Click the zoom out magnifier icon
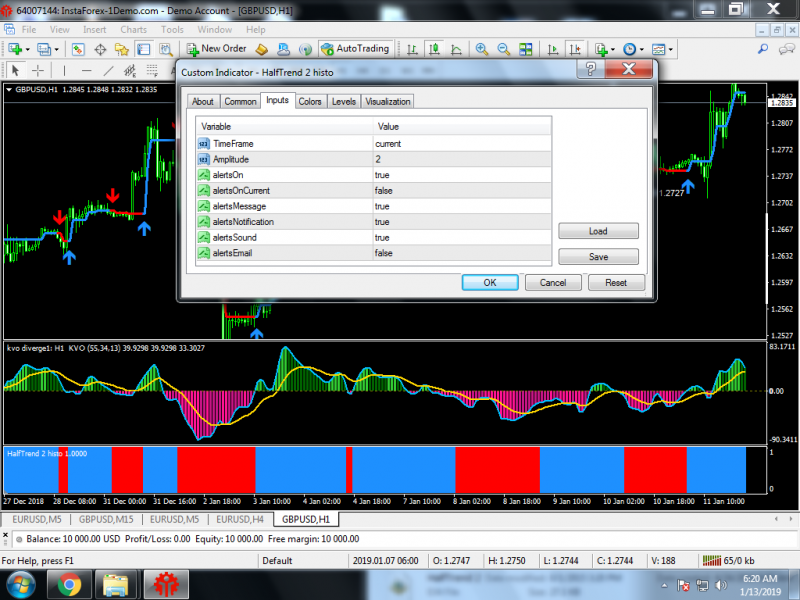This screenshot has width=800, height=600. (x=503, y=48)
